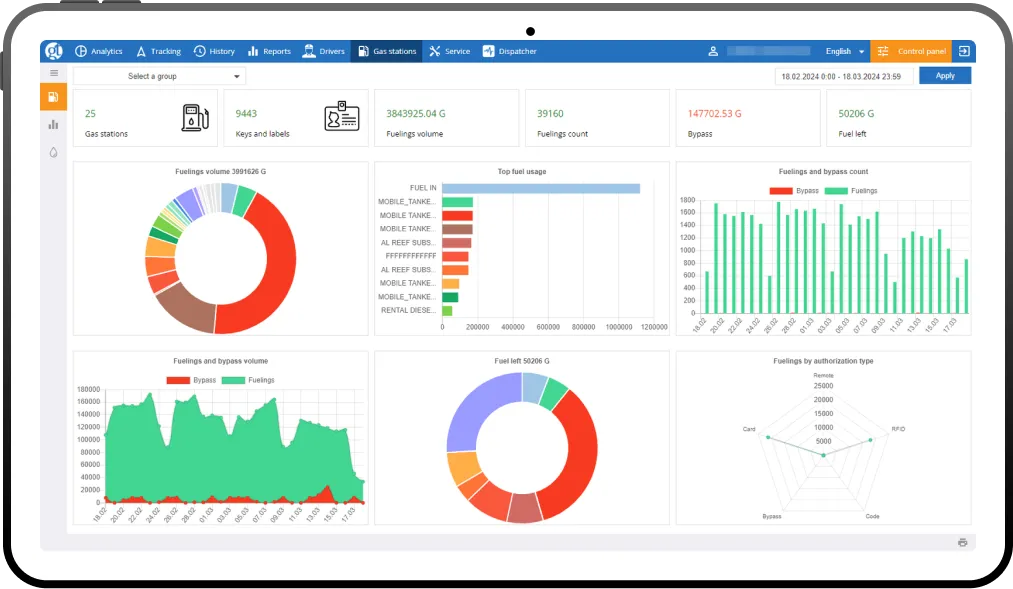Click the Apply button for the date range

(x=944, y=74)
